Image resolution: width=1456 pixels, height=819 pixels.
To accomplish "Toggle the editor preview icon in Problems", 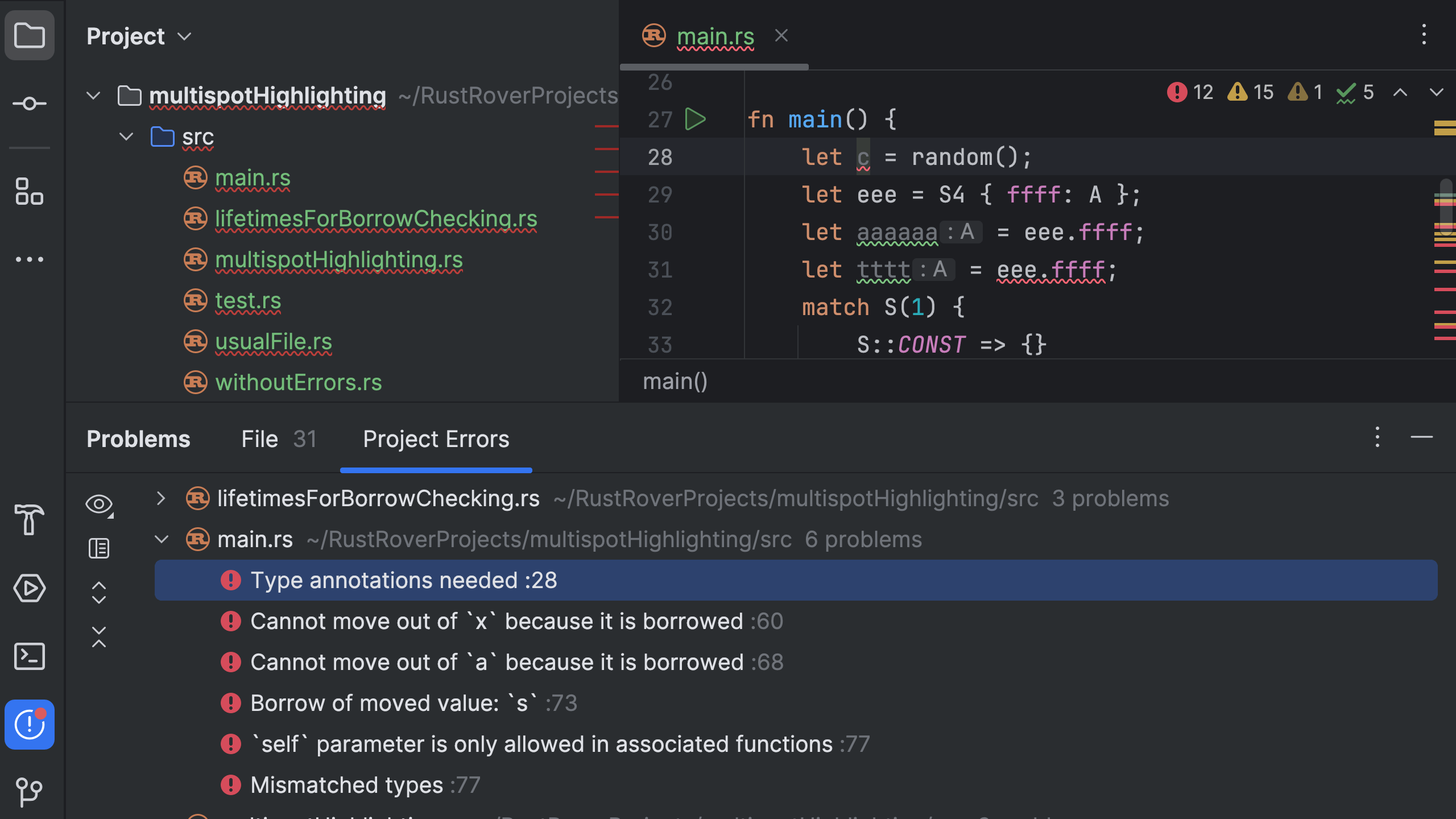I will pyautogui.click(x=99, y=548).
